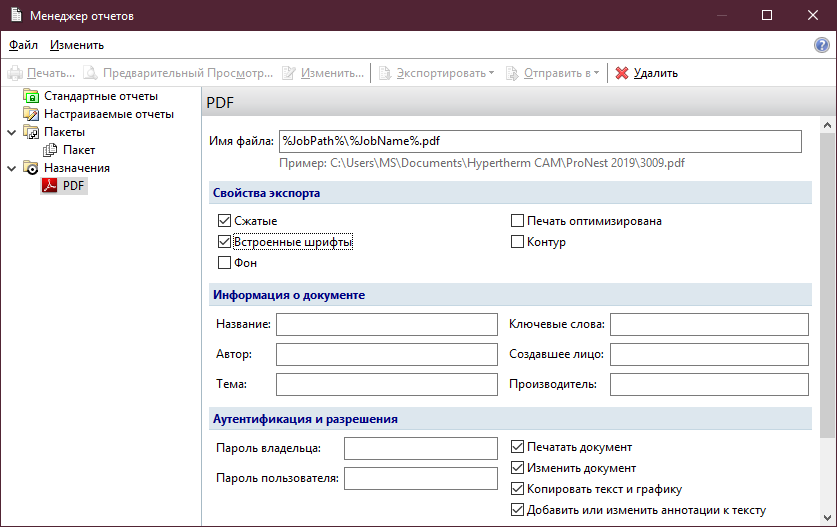
Task: Click the Название text field
Action: tap(386, 324)
